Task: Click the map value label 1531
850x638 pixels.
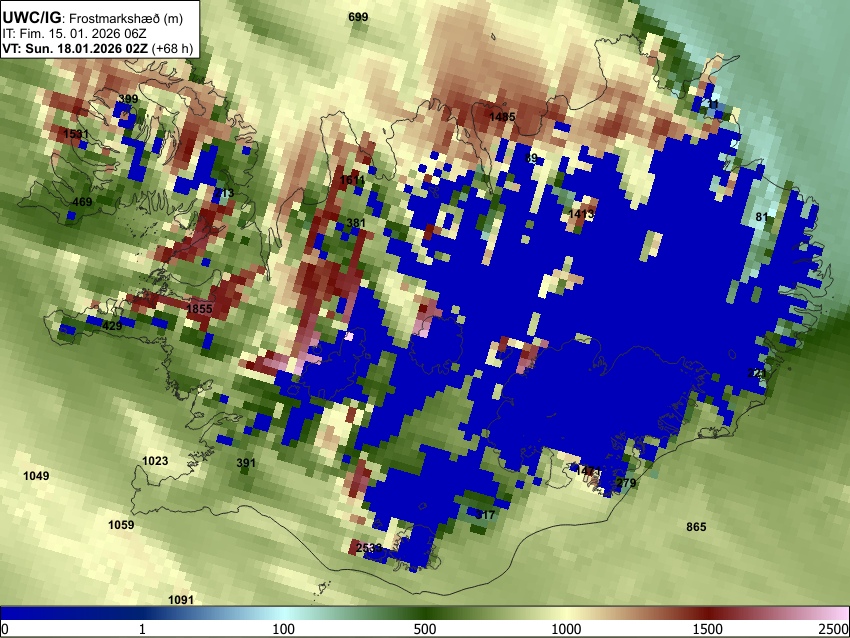Action: click(x=76, y=134)
